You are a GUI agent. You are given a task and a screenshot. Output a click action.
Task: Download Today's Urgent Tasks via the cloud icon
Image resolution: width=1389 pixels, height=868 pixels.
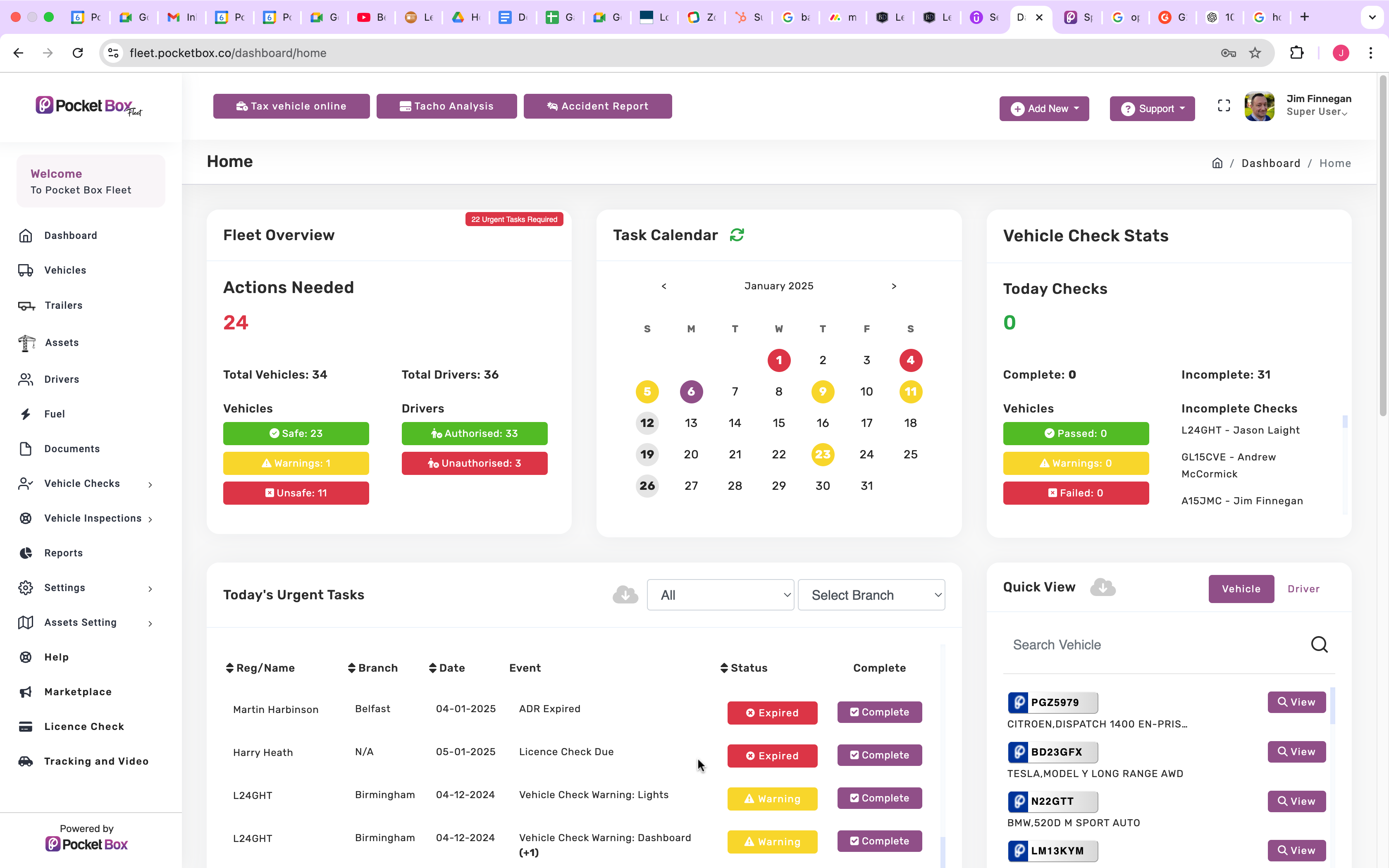click(625, 595)
